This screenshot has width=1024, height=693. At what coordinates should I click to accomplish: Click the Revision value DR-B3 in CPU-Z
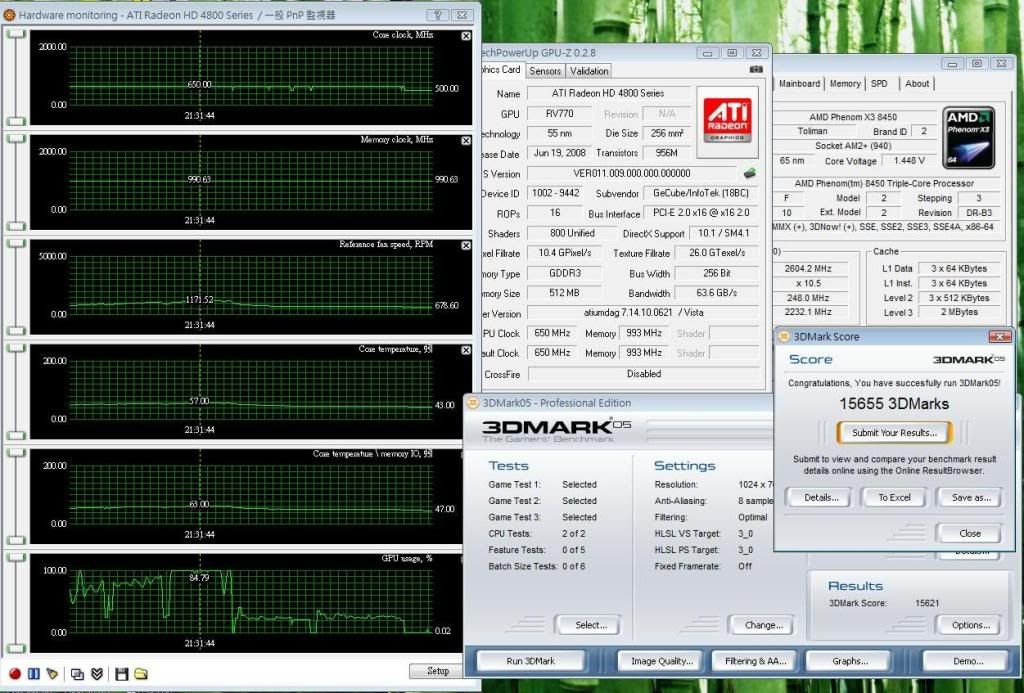[x=978, y=213]
